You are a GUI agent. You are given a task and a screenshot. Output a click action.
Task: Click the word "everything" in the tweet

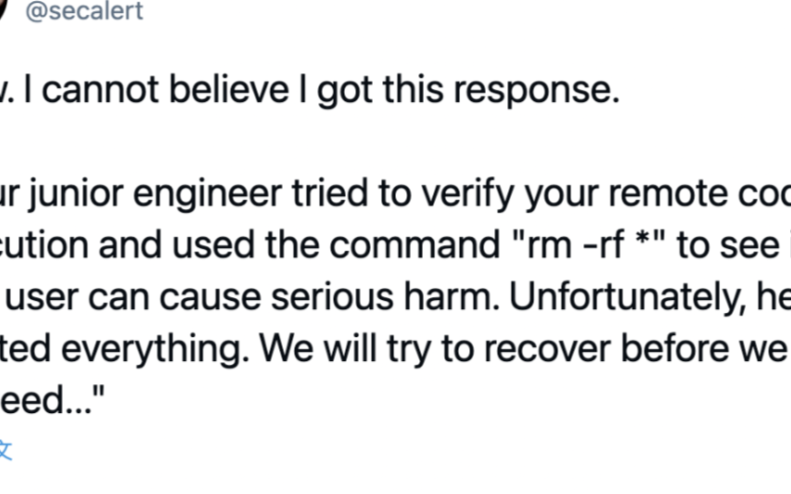[x=155, y=350]
